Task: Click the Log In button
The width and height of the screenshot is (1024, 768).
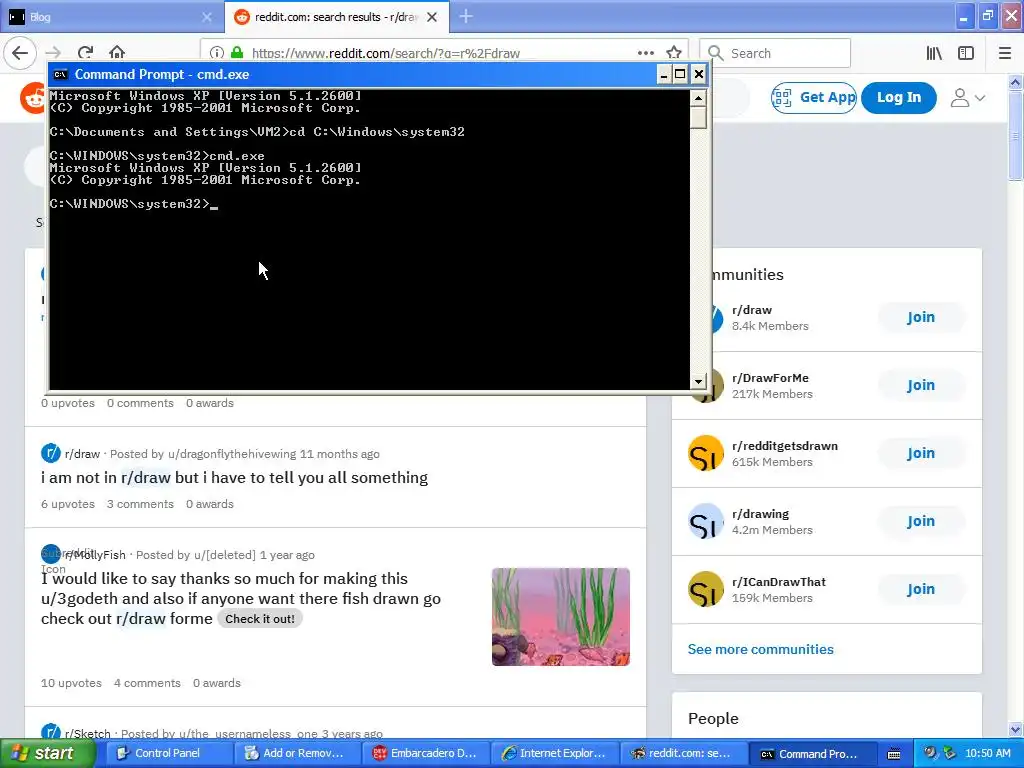Action: point(899,98)
